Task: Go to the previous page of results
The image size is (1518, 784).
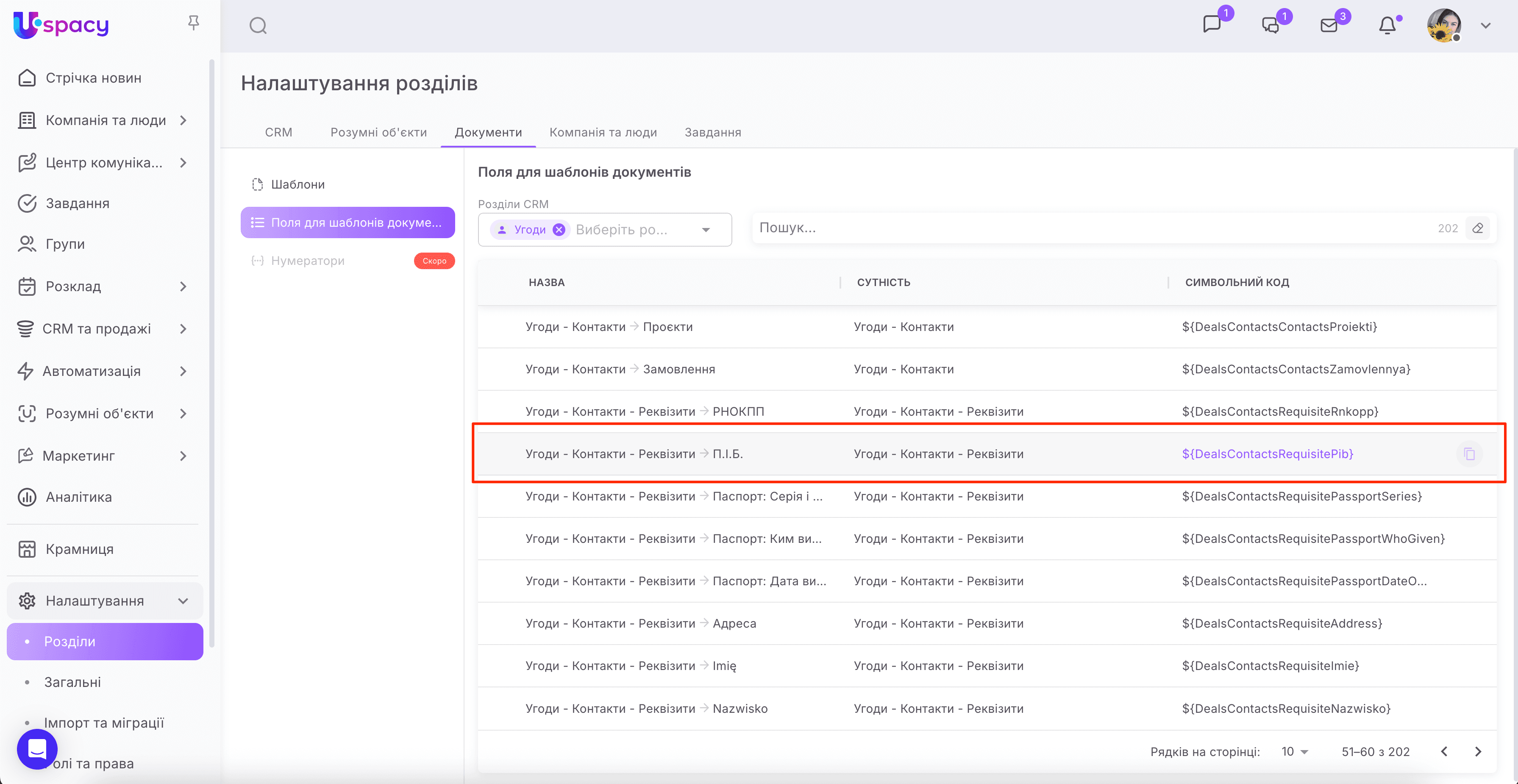Action: point(1444,751)
